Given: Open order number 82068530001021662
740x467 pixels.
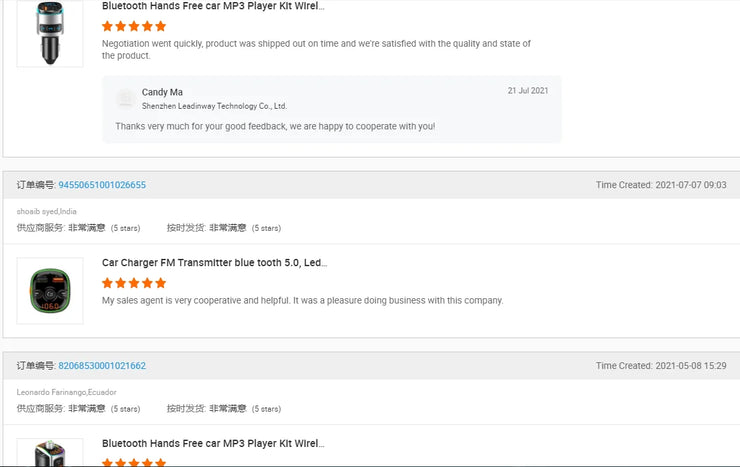Looking at the screenshot, I should pos(102,366).
